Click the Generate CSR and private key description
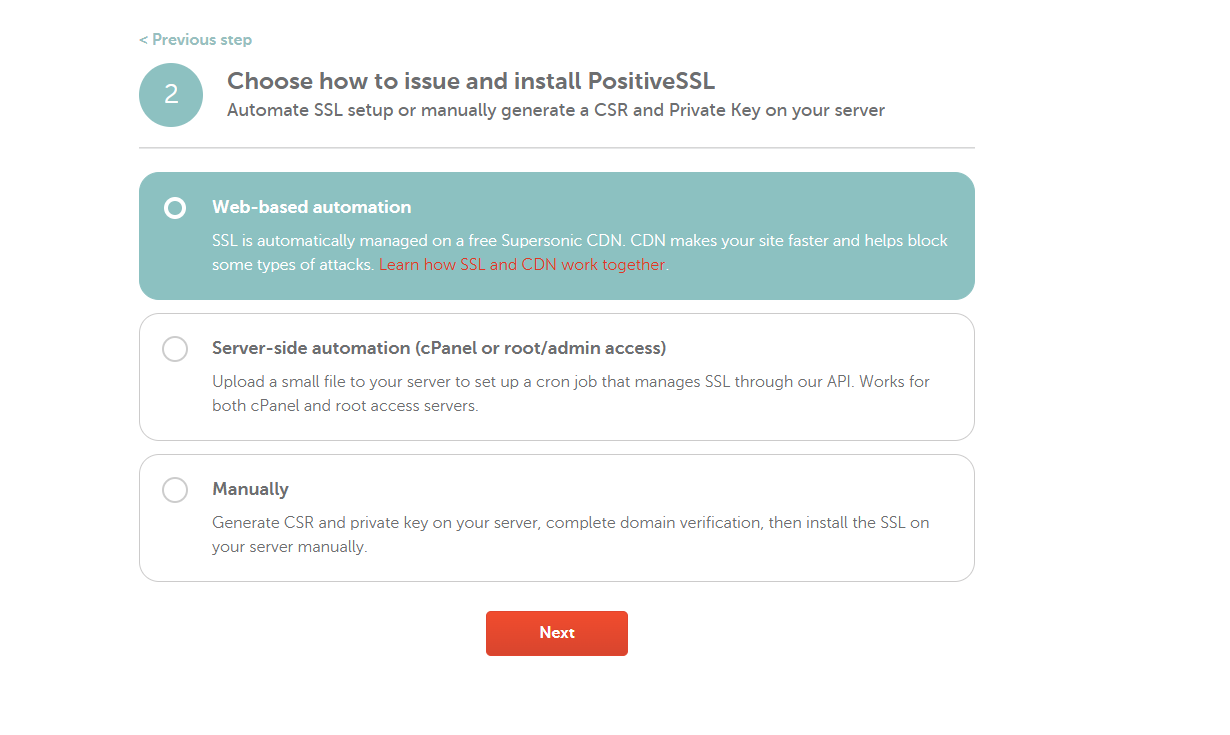This screenshot has height=735, width=1230. coord(570,523)
